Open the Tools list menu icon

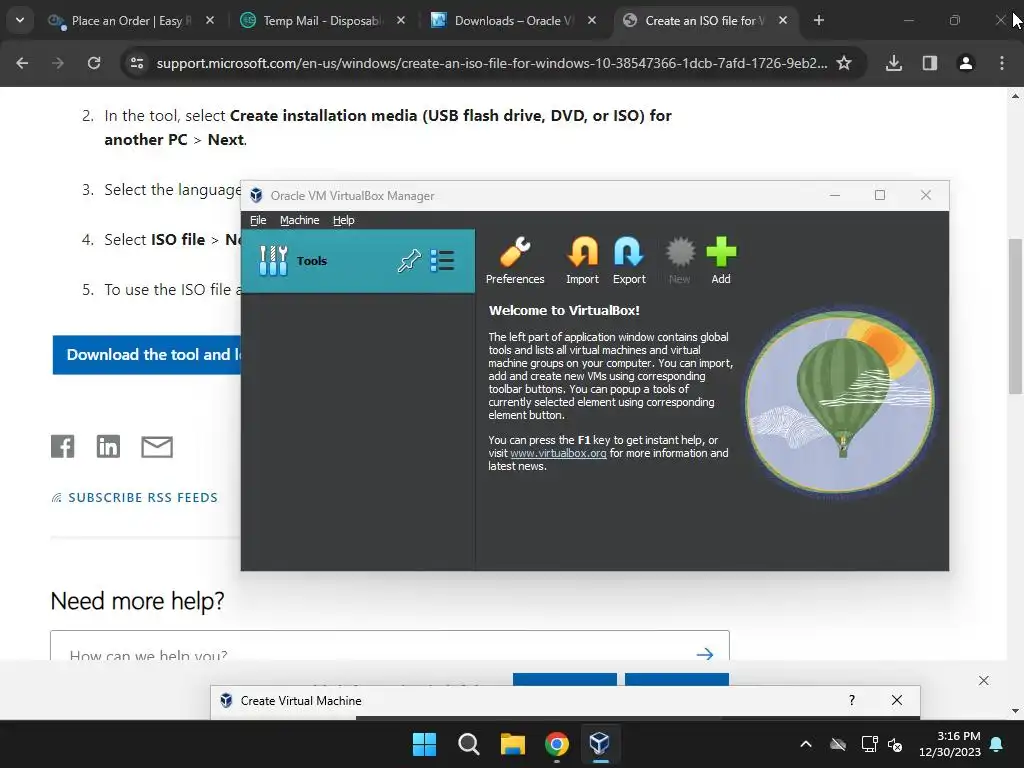click(x=443, y=261)
